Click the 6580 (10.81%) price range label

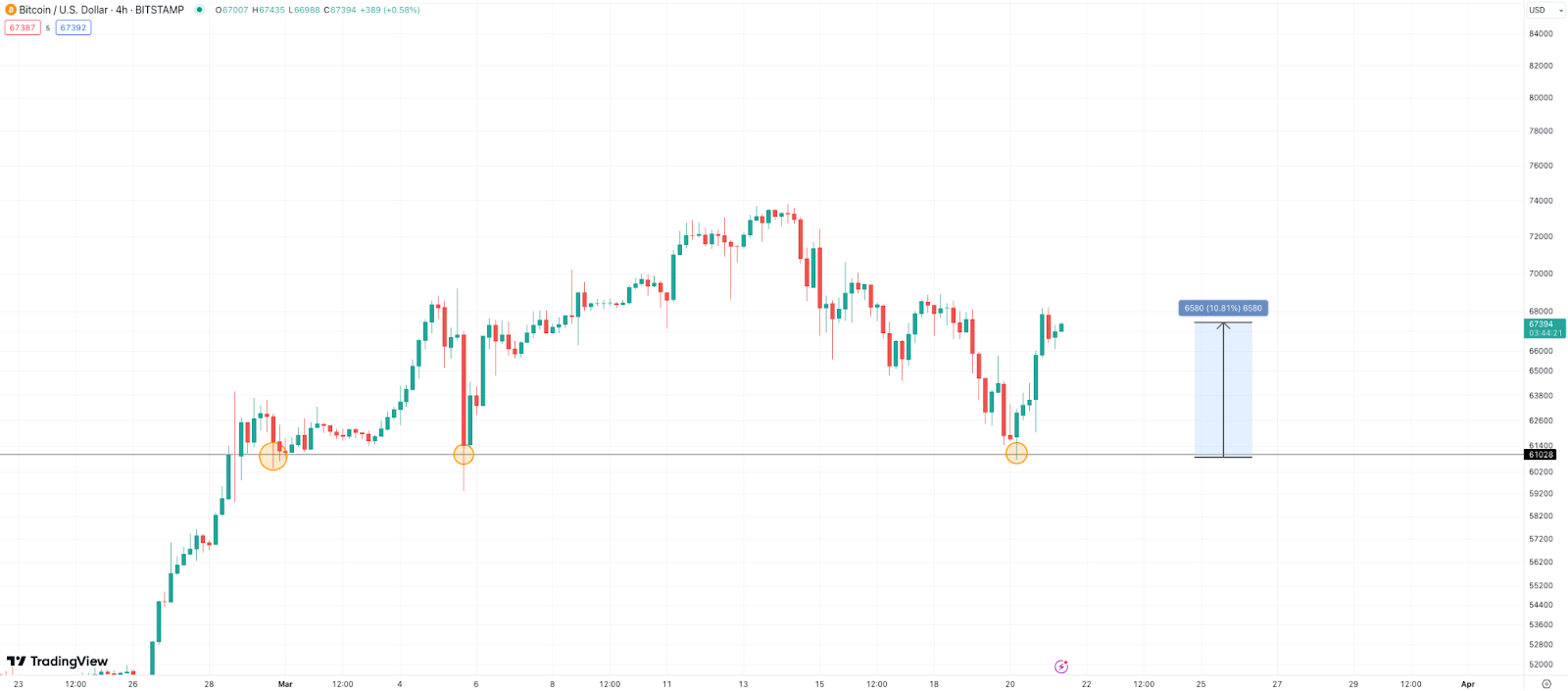[x=1222, y=308]
